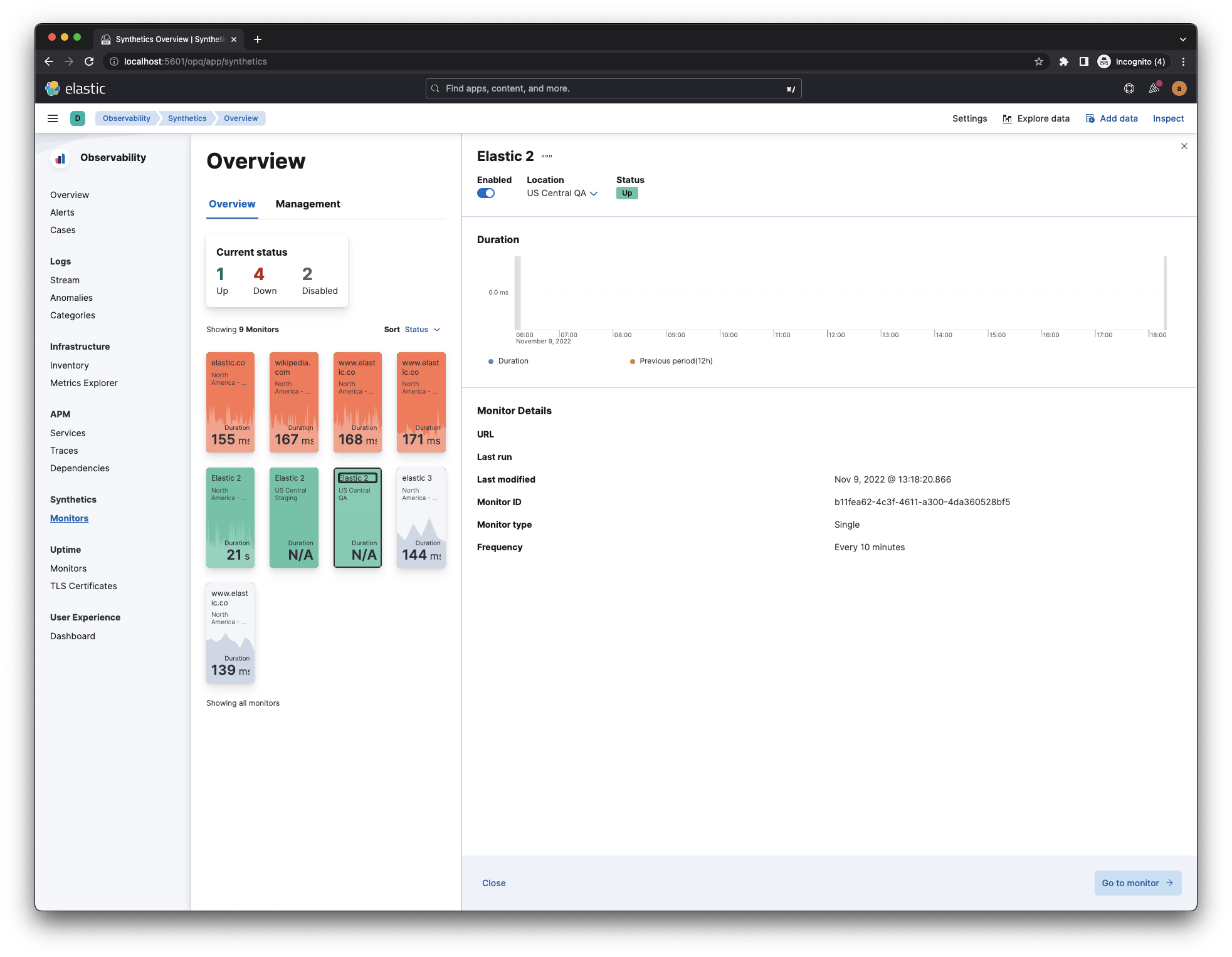Open Dashboard under User Experience

click(x=73, y=636)
